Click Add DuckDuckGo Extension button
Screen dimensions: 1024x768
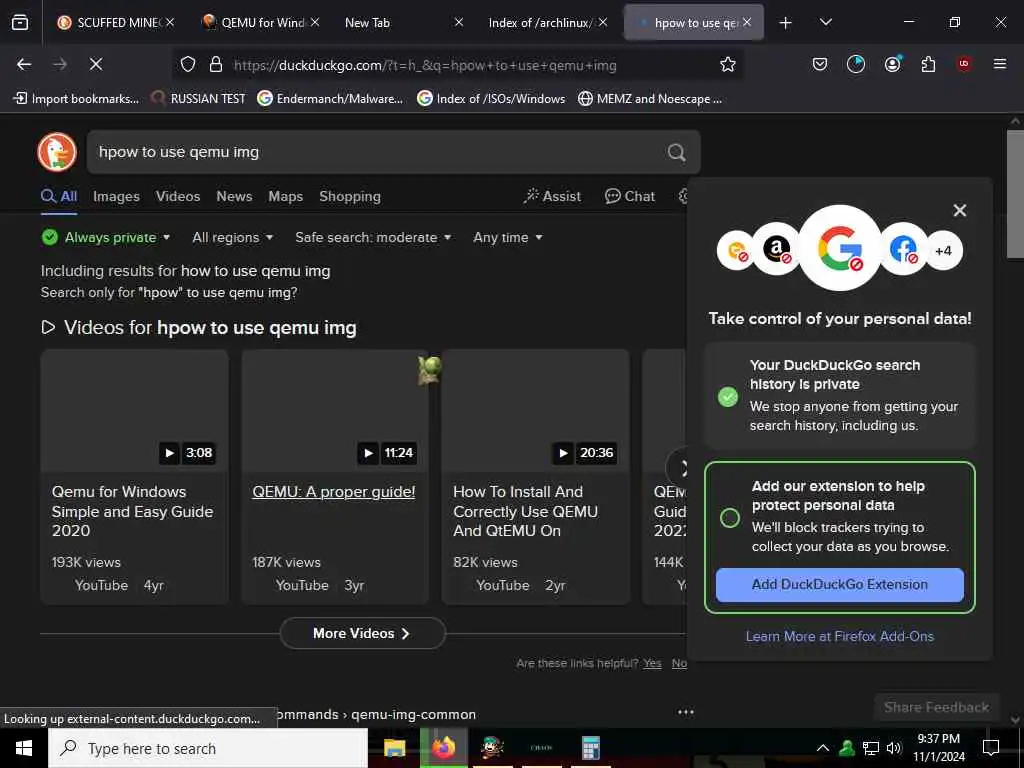point(839,584)
